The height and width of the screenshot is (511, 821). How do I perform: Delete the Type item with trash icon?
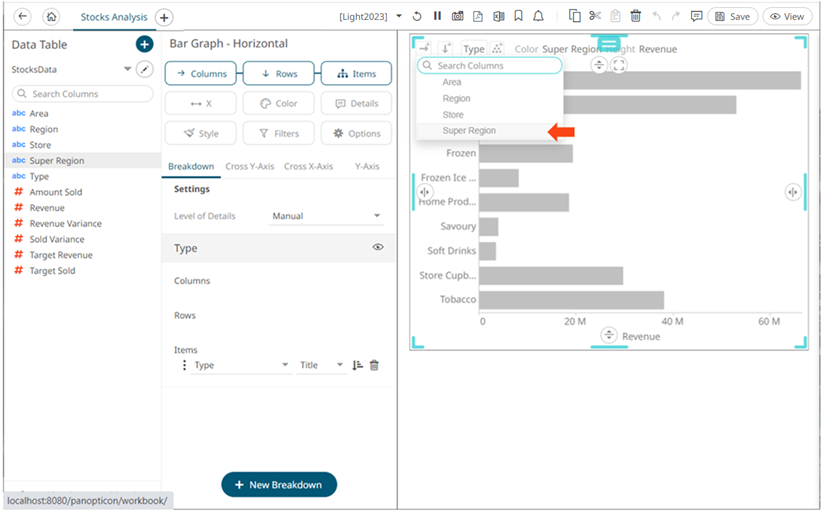(374, 366)
